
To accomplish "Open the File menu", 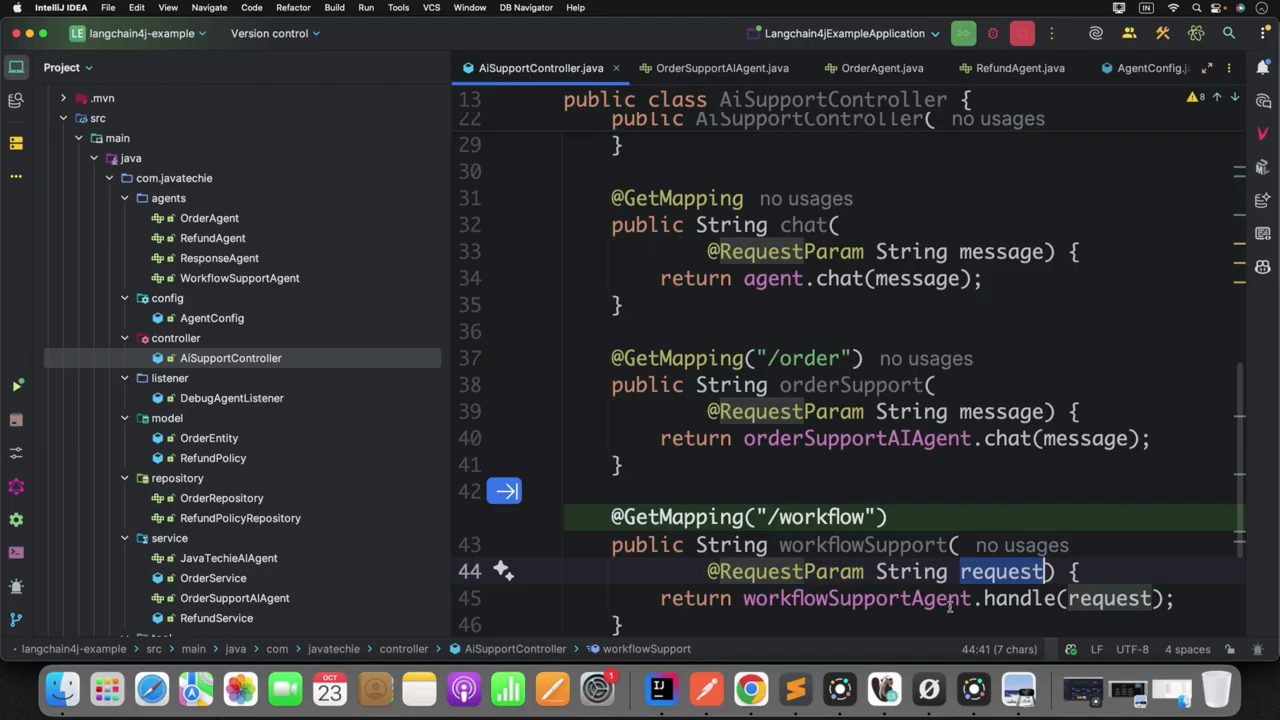I will [x=108, y=7].
